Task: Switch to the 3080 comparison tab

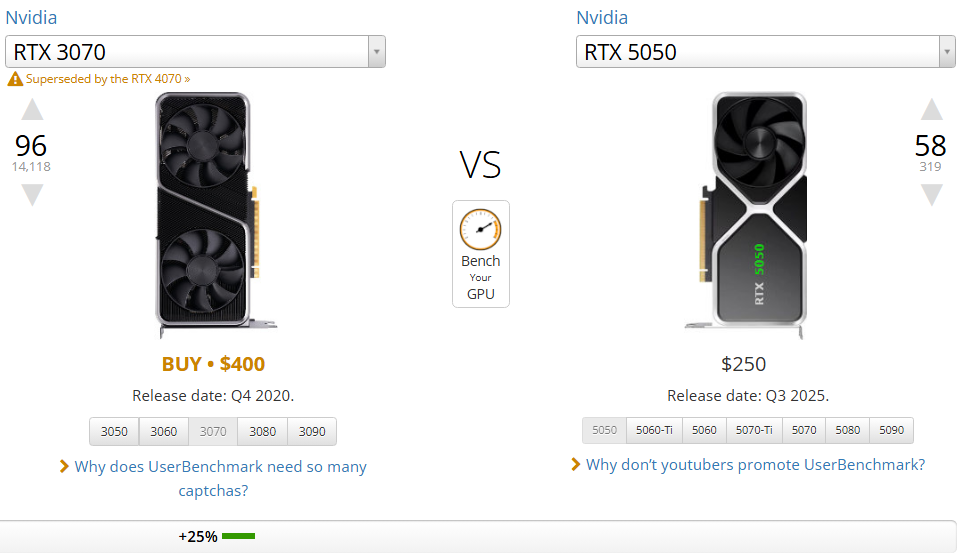Action: coord(262,432)
